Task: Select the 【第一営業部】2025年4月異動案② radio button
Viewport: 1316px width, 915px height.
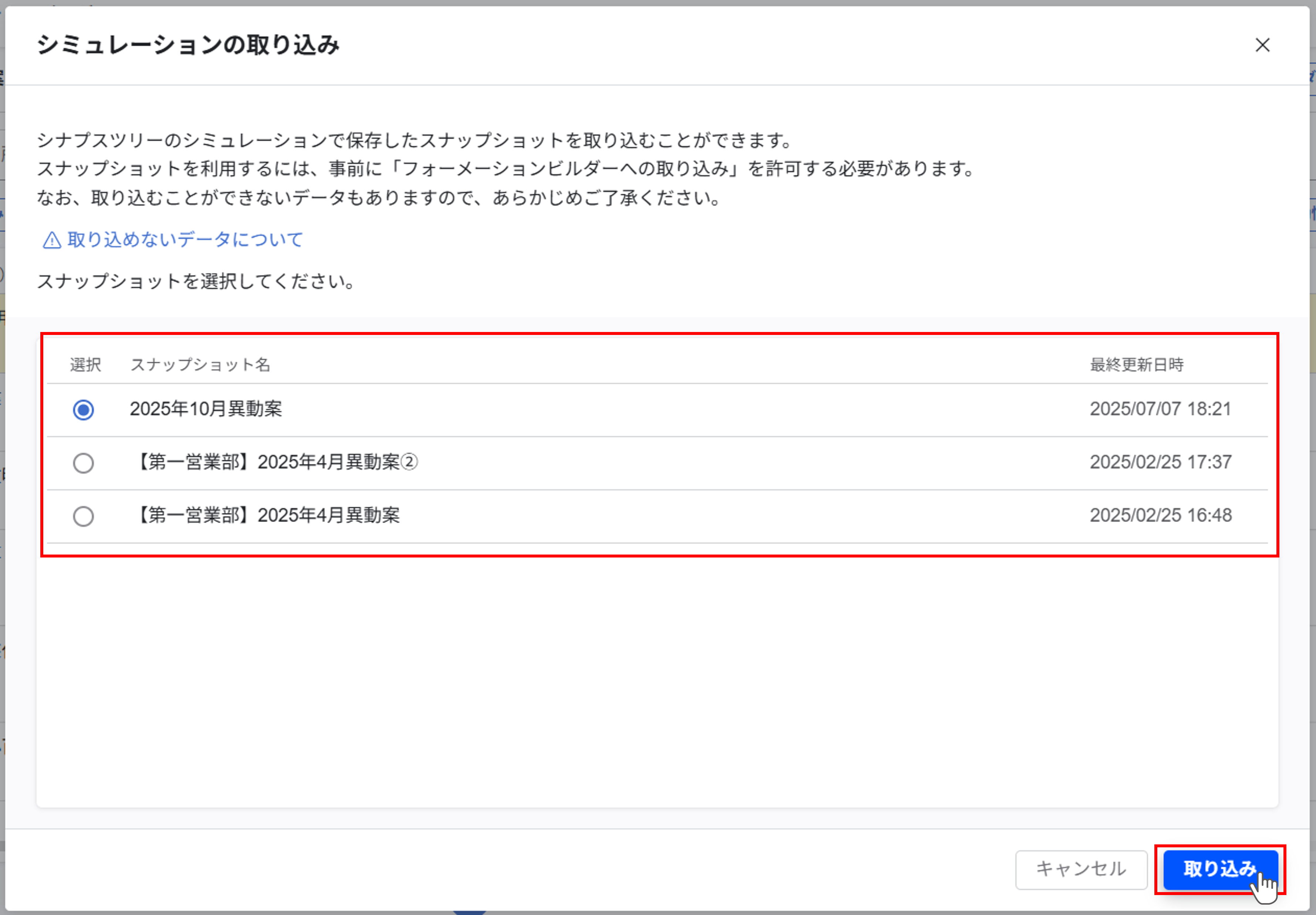Action: [83, 463]
